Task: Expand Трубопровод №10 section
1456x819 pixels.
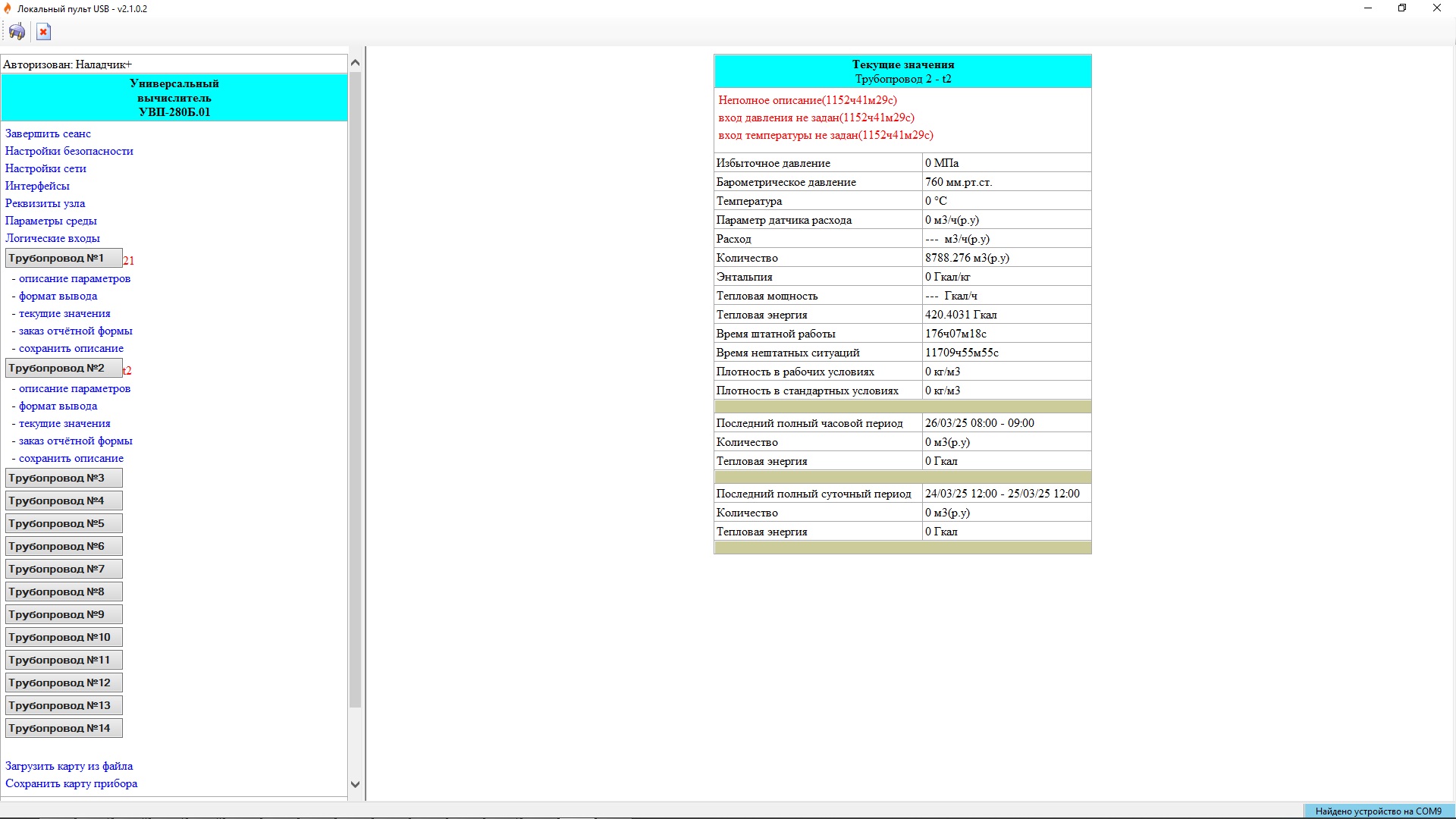Action: (x=64, y=638)
